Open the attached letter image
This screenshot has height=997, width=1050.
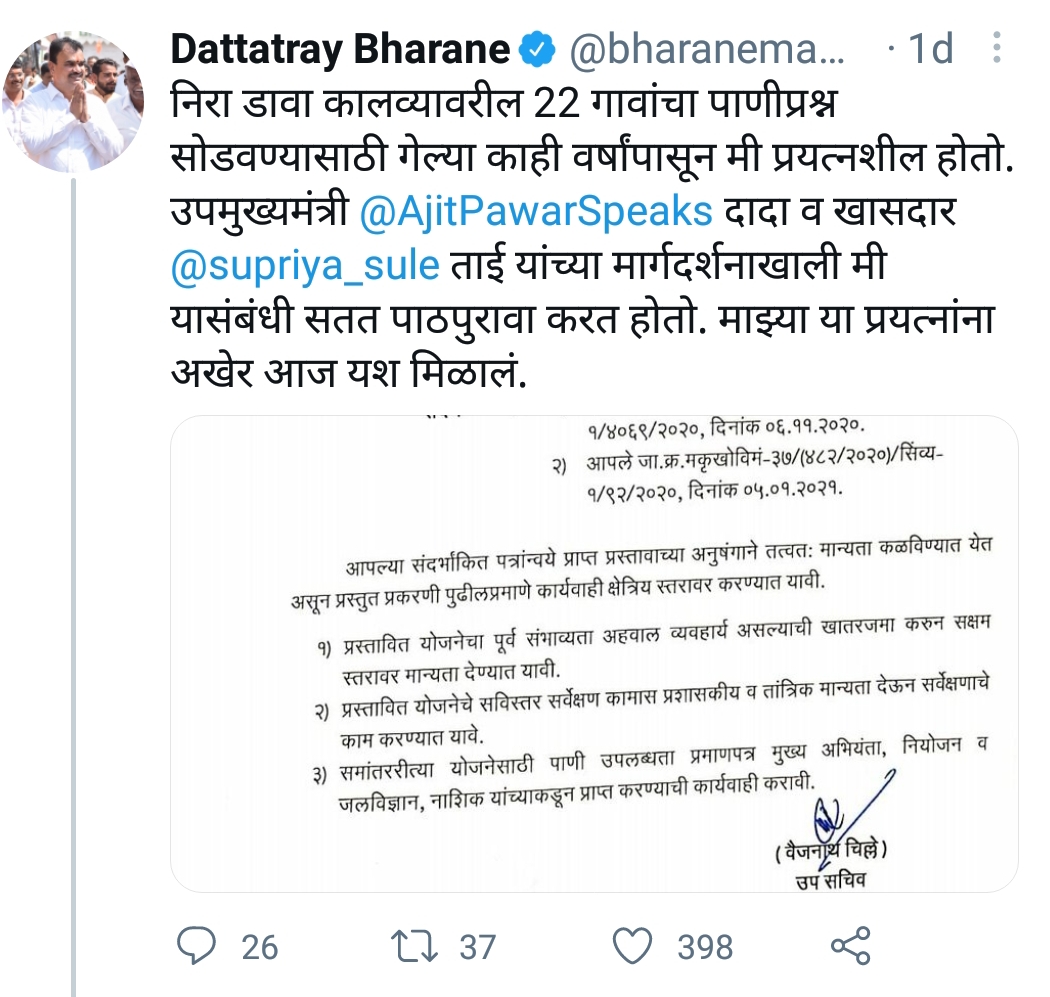coord(594,654)
